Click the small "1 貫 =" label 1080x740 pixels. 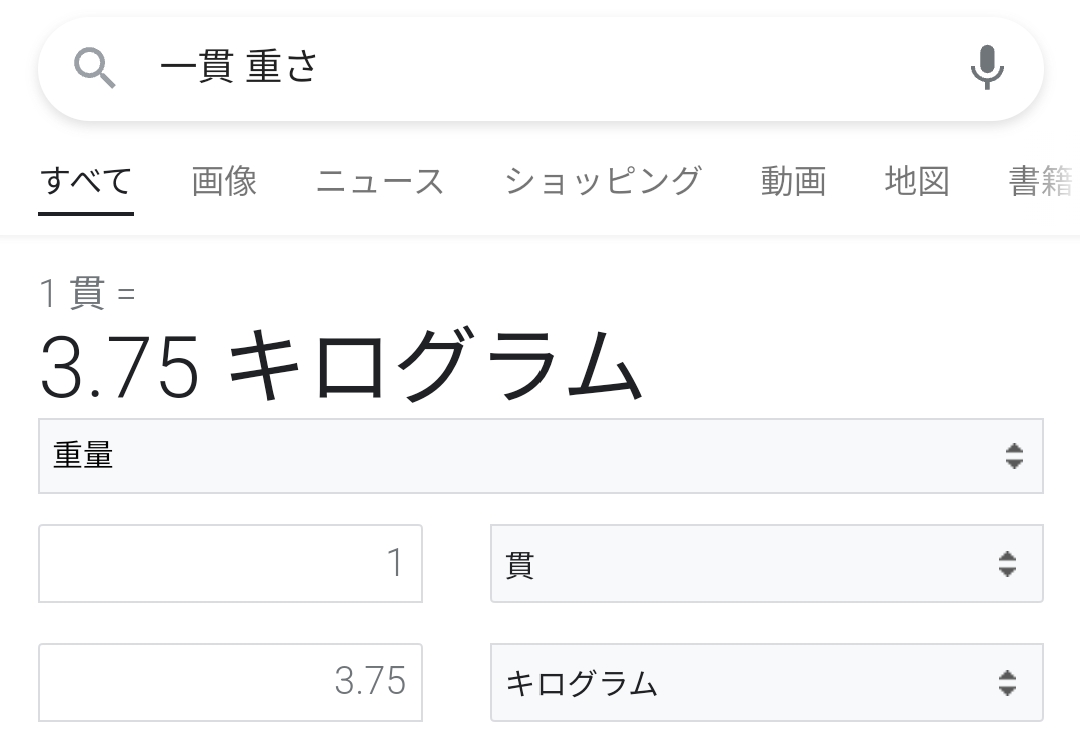click(87, 294)
